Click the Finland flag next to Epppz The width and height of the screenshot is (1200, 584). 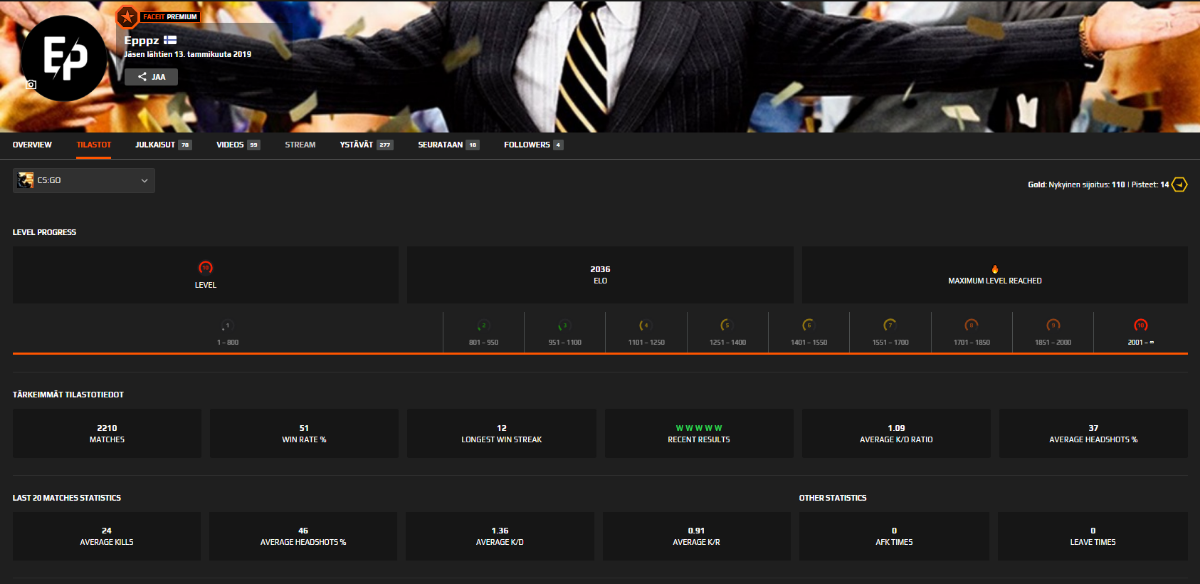[x=170, y=40]
